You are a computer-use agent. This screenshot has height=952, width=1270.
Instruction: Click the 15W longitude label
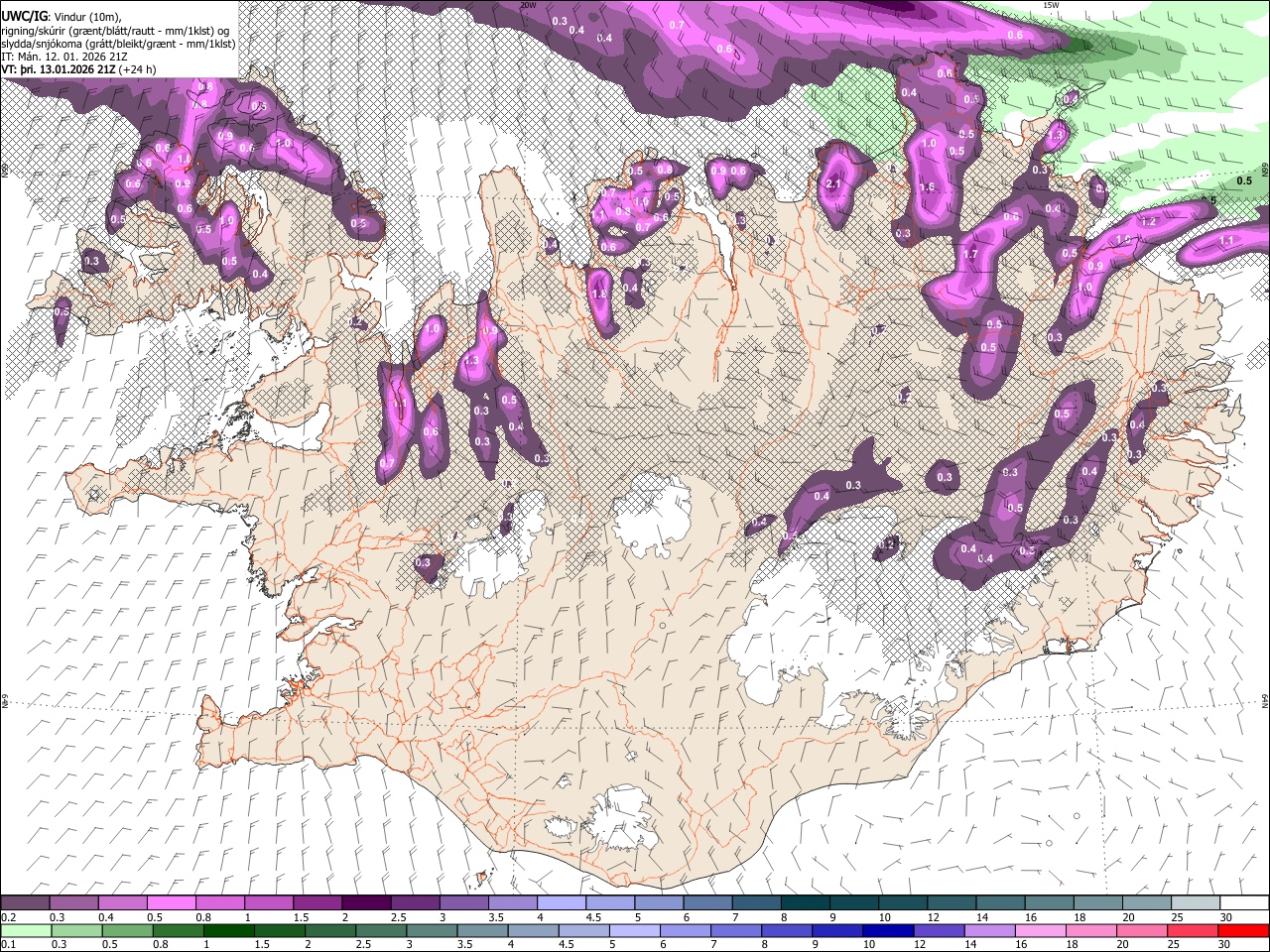[1051, 5]
